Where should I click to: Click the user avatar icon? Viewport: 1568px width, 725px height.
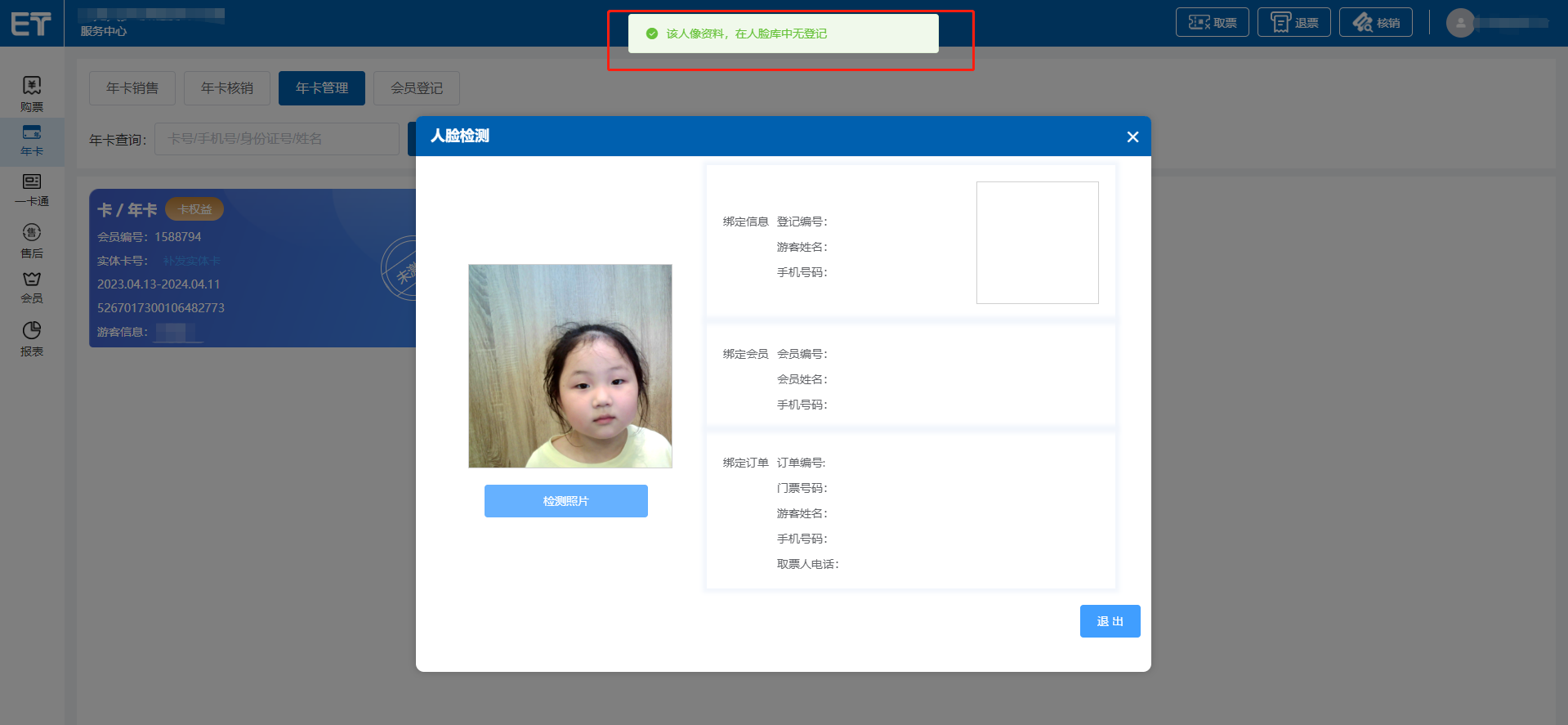[x=1460, y=23]
